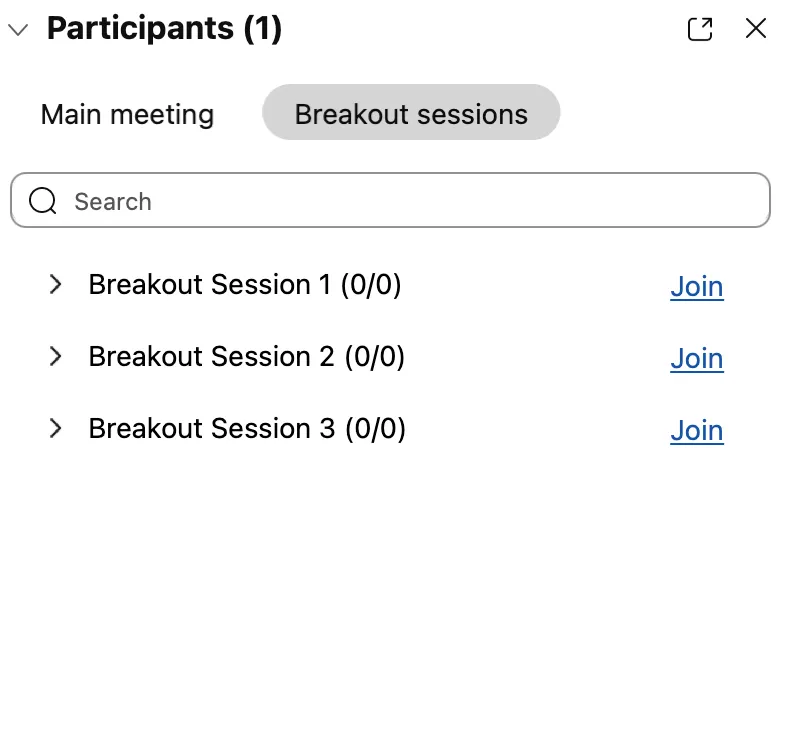Click the Participants (1) panel title
This screenshot has height=742, width=790.
(x=164, y=29)
